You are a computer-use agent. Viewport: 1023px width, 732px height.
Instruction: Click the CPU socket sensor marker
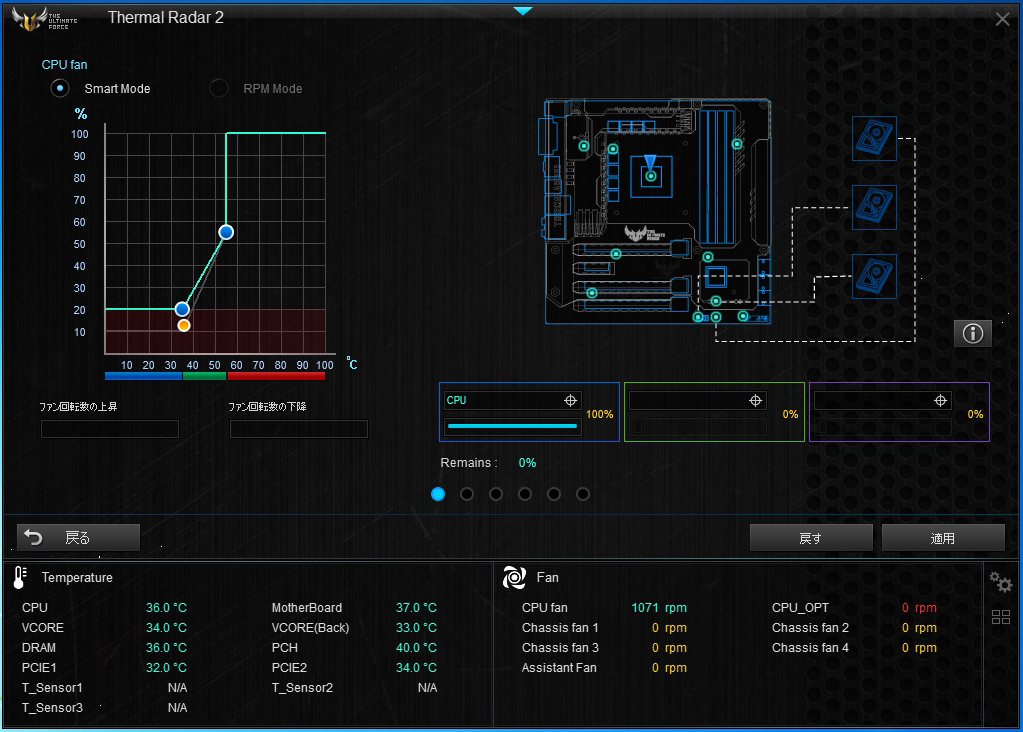click(x=650, y=176)
